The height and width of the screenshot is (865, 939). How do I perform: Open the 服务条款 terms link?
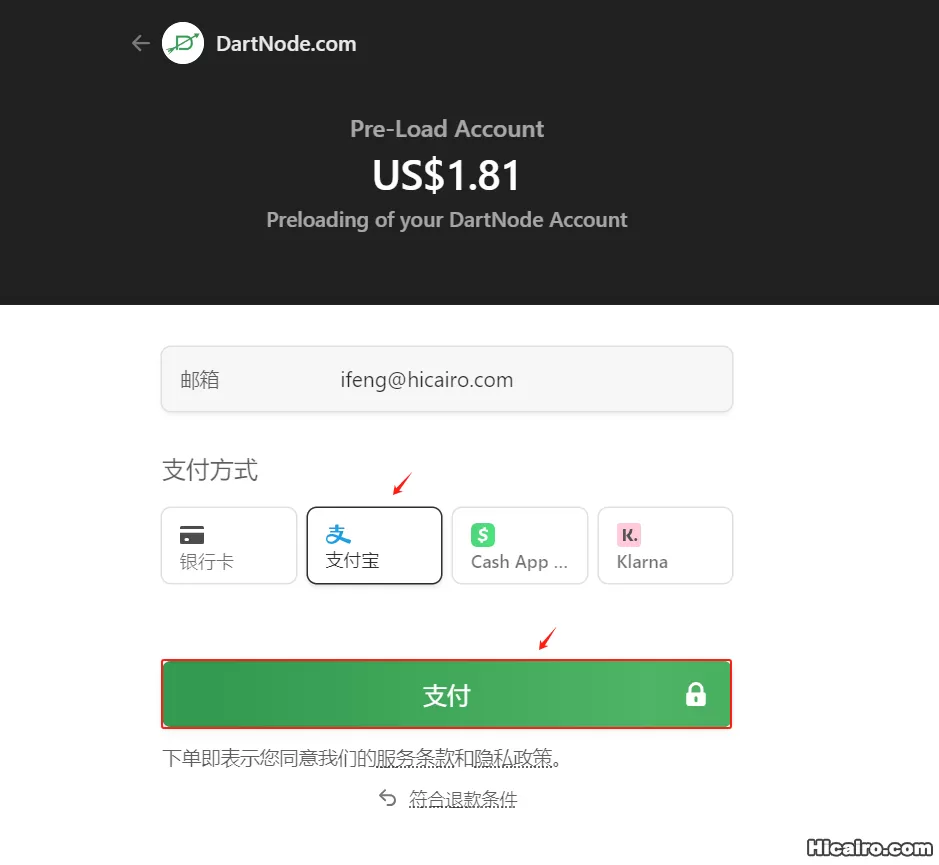pos(415,758)
